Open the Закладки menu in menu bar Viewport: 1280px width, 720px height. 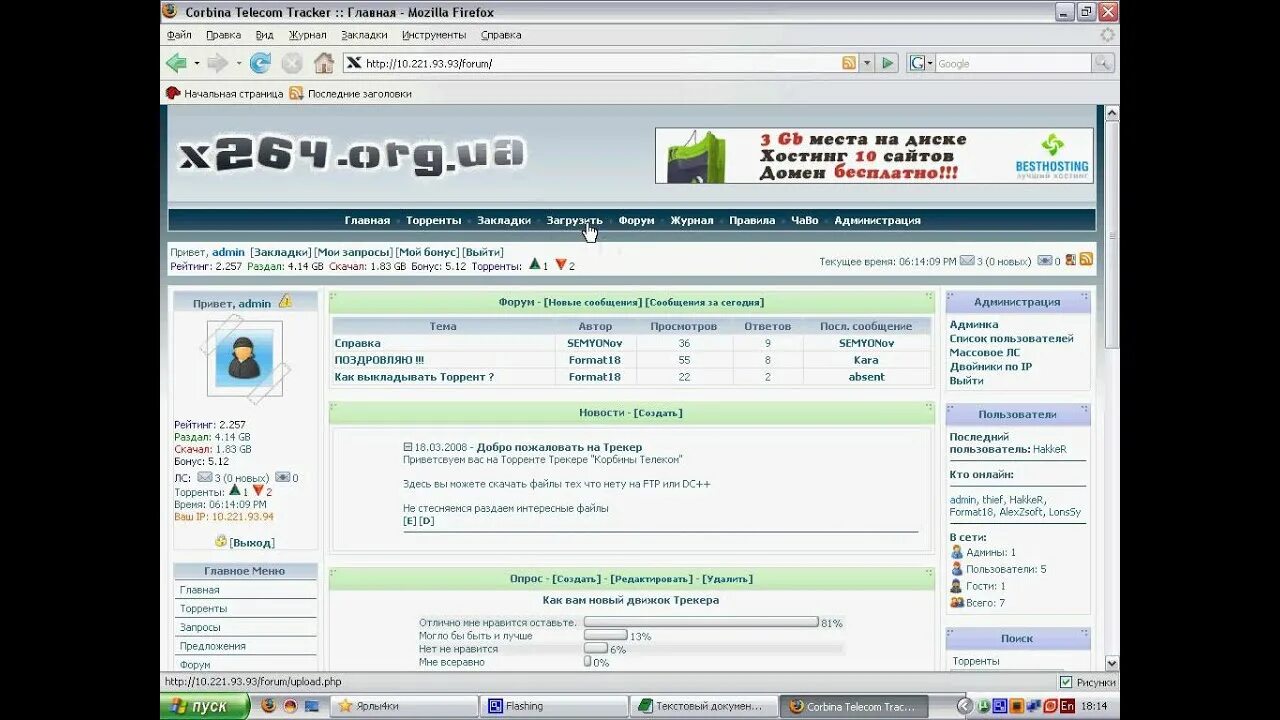(x=364, y=35)
